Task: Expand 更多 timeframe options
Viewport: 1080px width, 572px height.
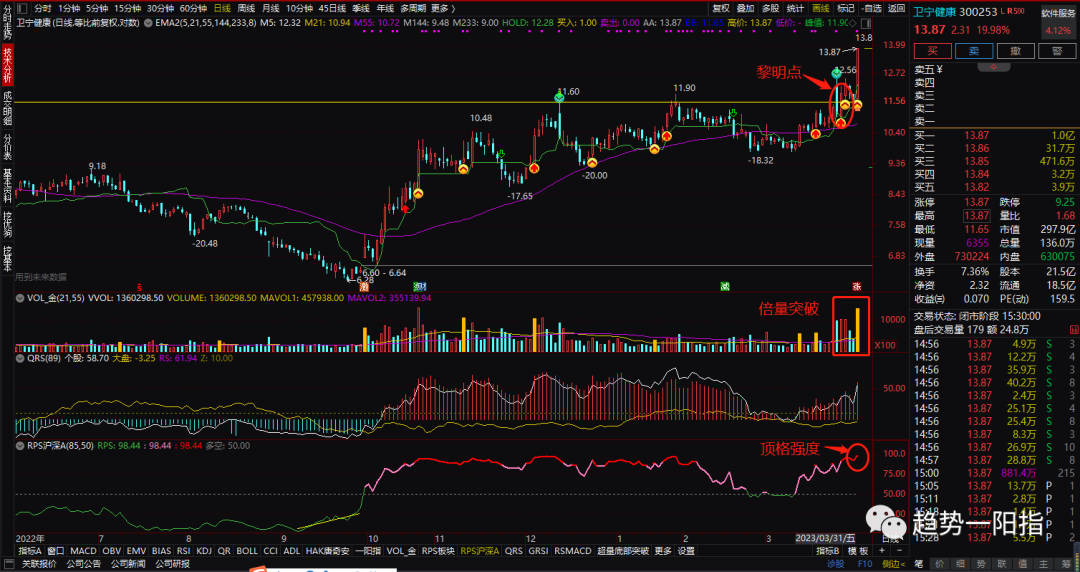Action: (x=443, y=8)
